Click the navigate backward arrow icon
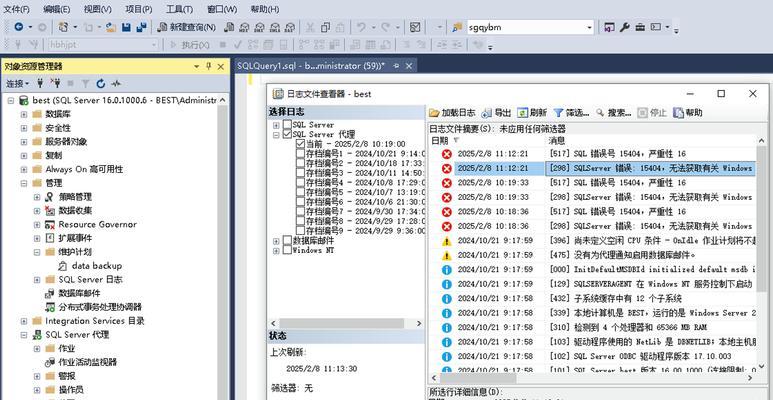Screen dimensions: 773x400 [18, 28]
